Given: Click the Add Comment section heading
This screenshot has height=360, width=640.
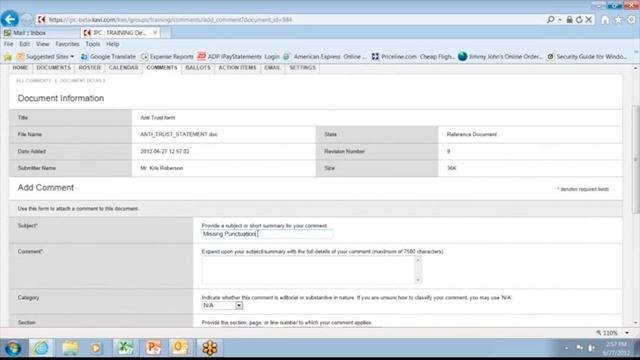Looking at the screenshot, I should click(x=46, y=188).
